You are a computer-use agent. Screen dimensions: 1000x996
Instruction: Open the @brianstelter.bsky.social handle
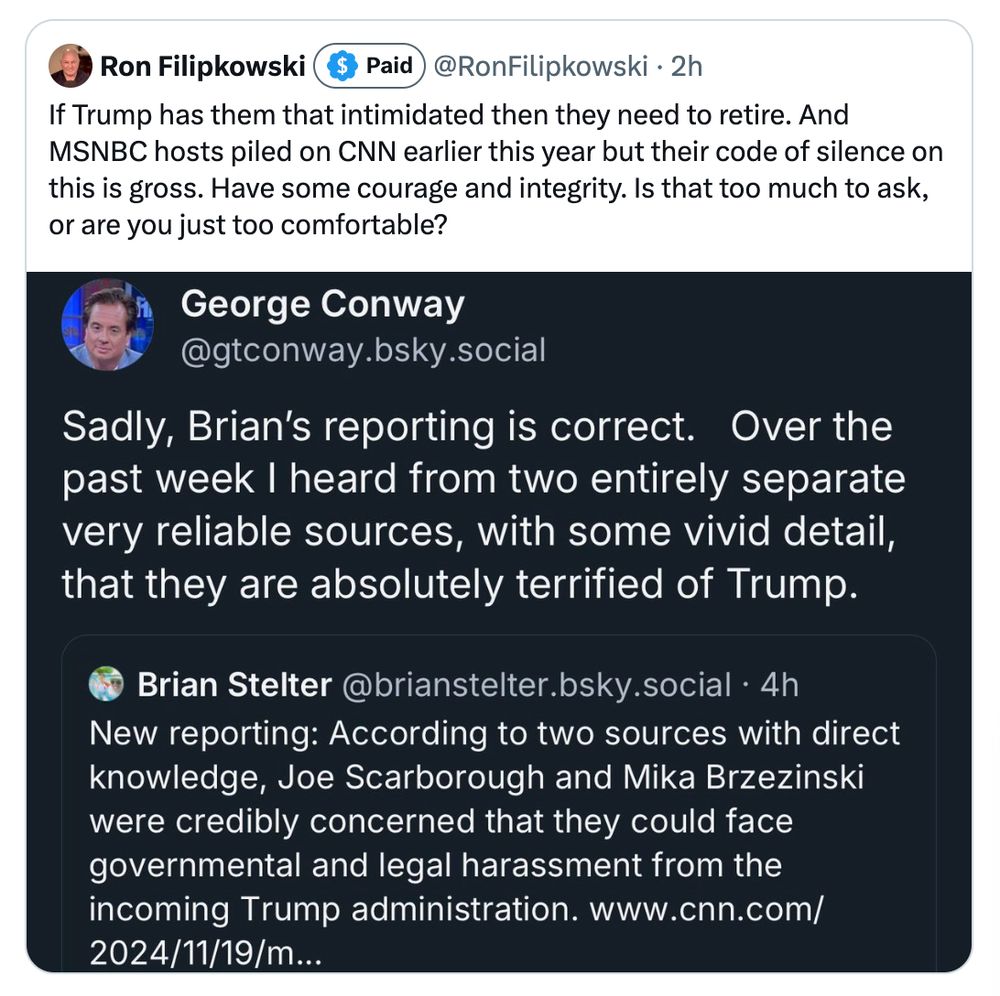[x=536, y=685]
